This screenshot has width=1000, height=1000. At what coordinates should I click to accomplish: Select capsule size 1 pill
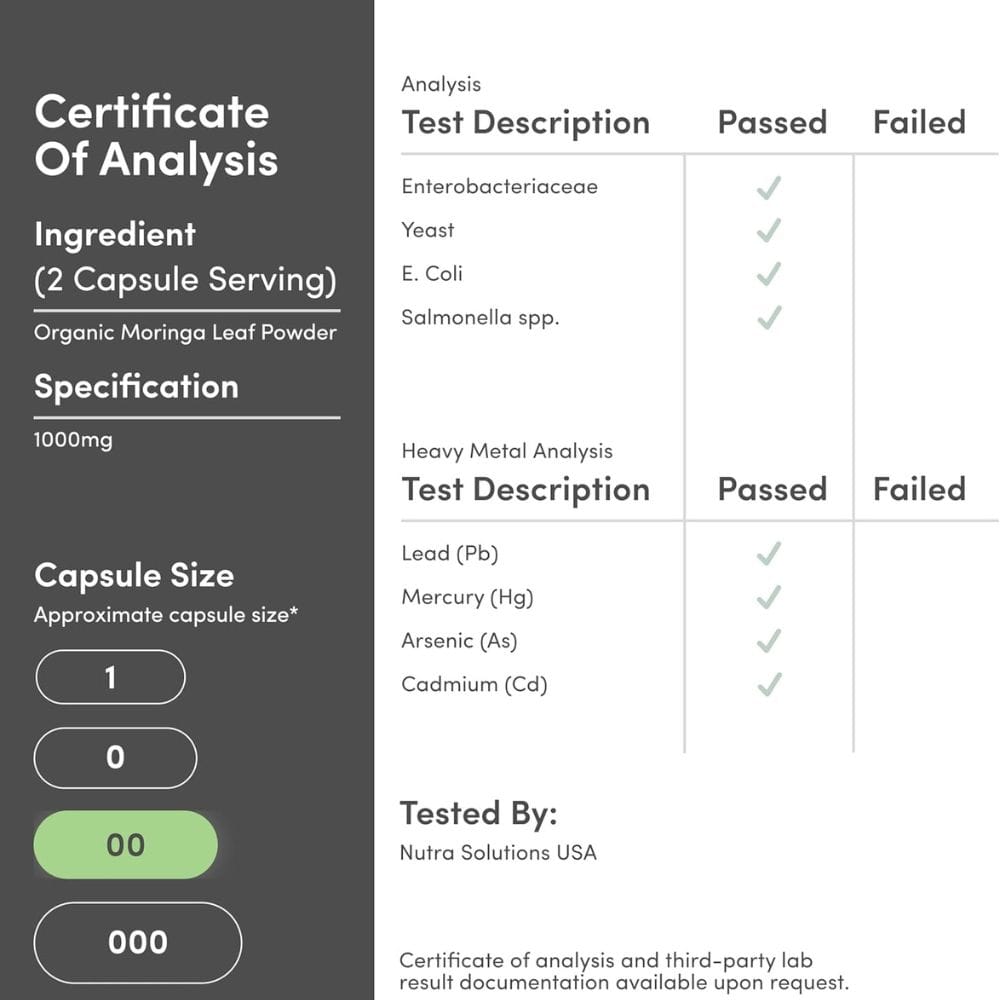tap(110, 677)
